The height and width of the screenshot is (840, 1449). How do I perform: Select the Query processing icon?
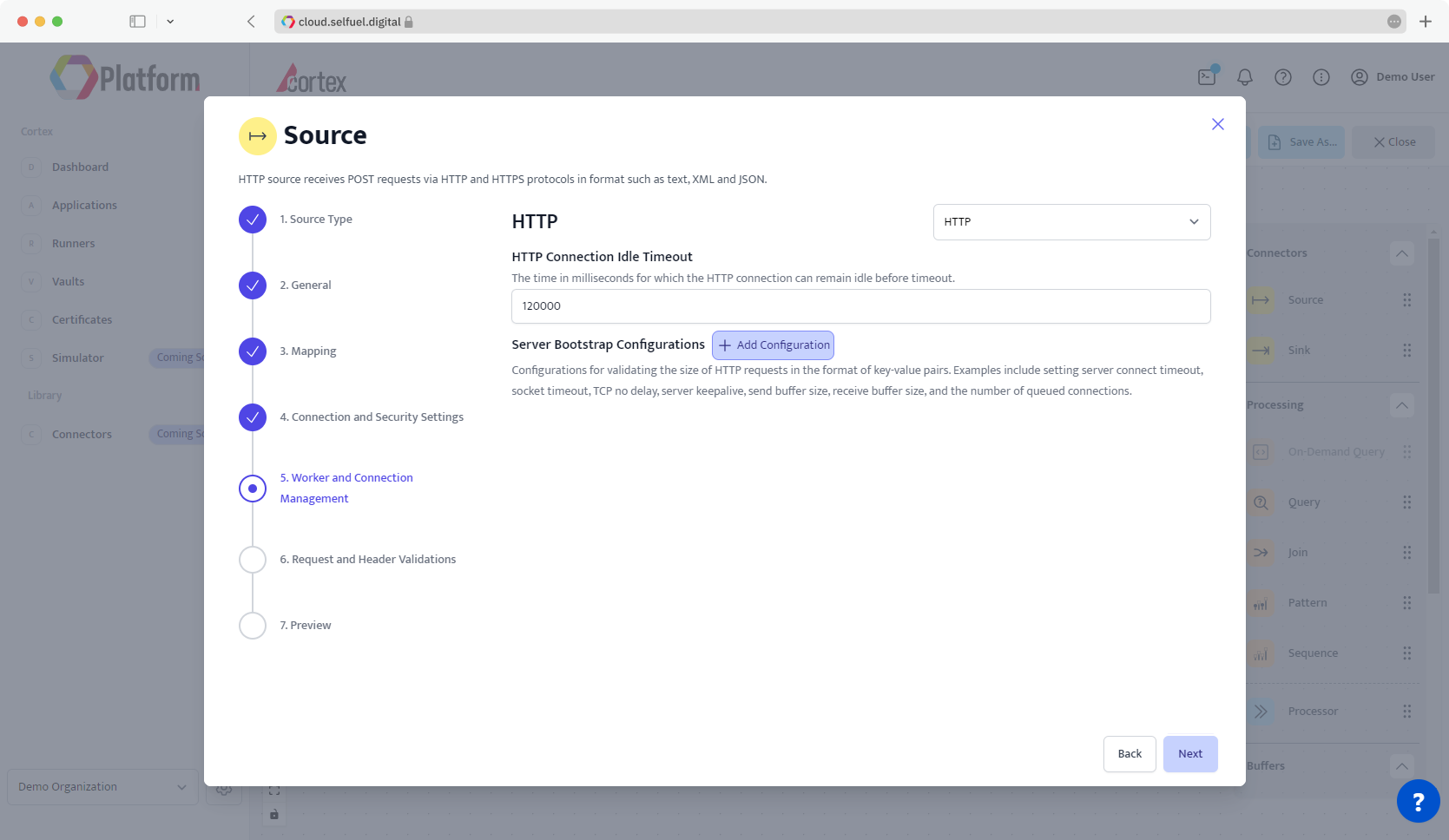click(x=1261, y=502)
